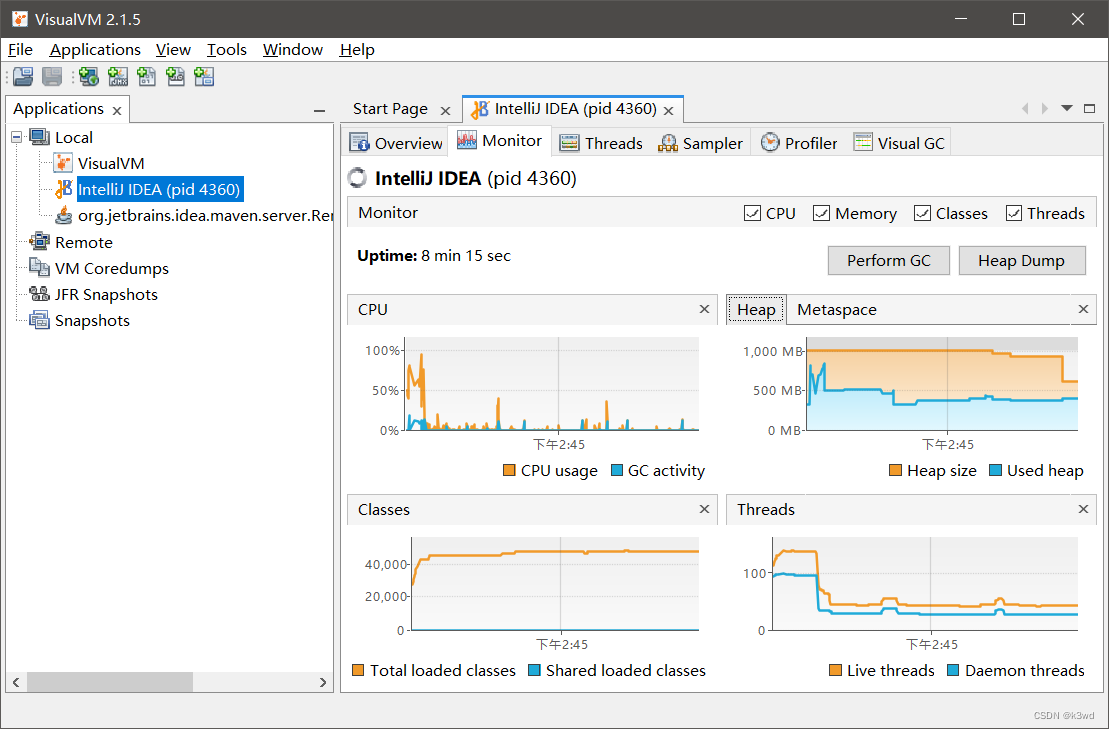This screenshot has width=1109, height=729.
Task: Click the Visual GC tab icon
Action: pyautogui.click(x=863, y=143)
